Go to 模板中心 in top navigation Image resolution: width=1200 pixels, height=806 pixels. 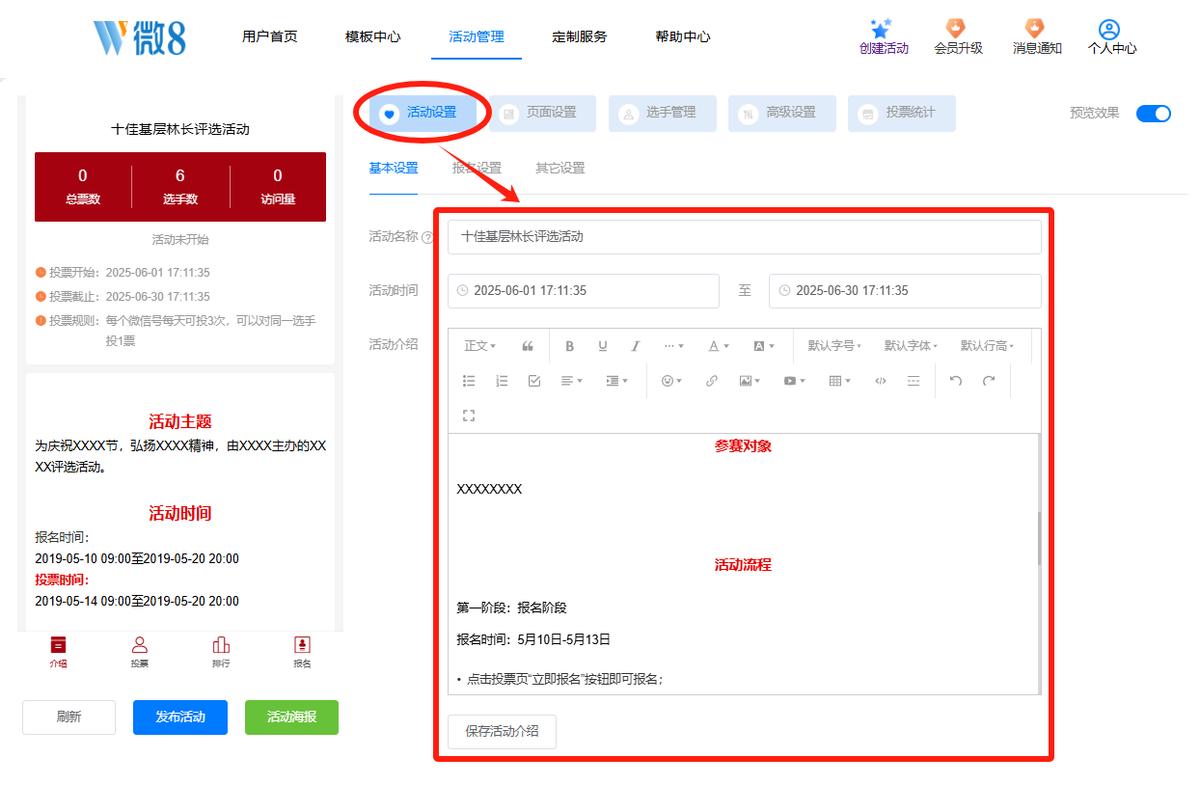pyautogui.click(x=373, y=37)
